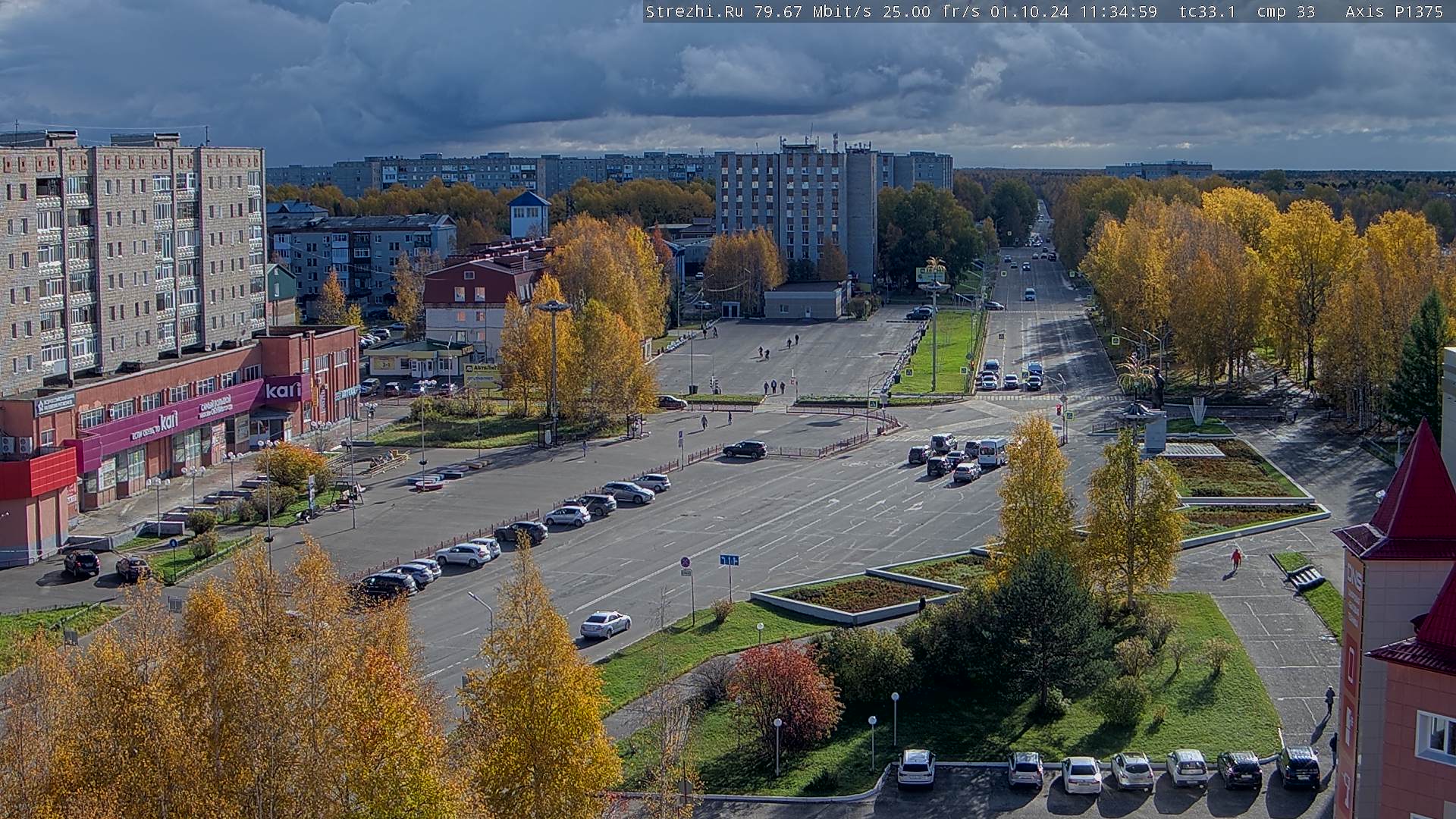Click the cmp 33 compression value
1456x819 pixels.
coord(1285,11)
